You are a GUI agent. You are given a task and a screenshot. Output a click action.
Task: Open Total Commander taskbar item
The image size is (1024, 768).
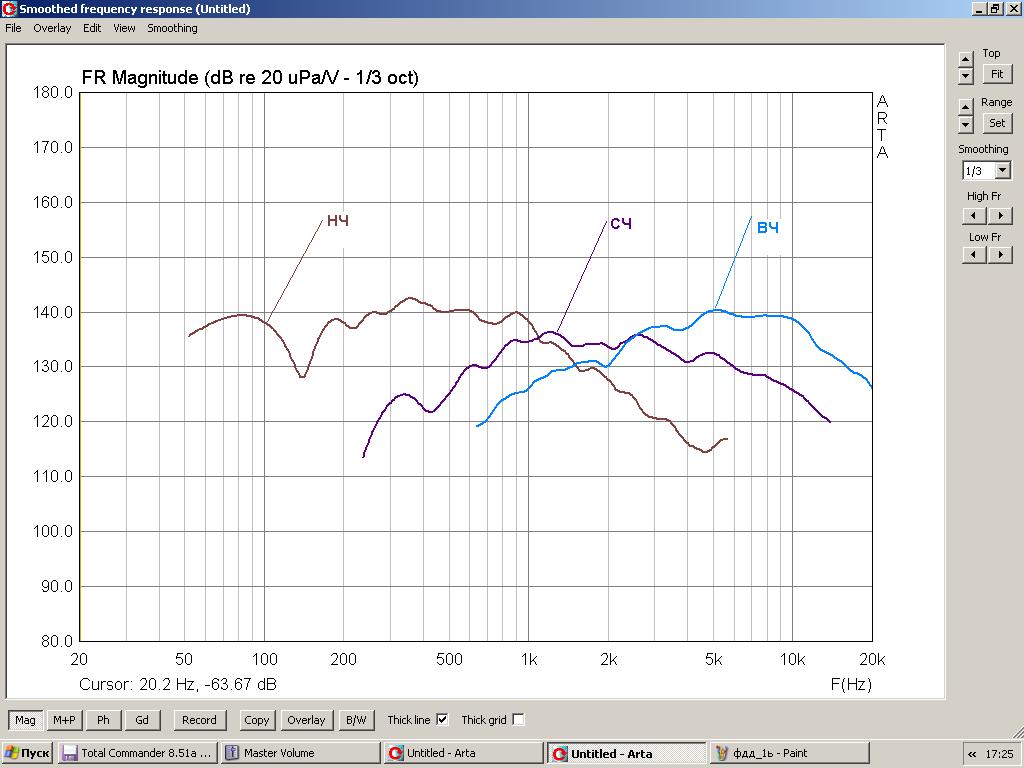pos(137,753)
